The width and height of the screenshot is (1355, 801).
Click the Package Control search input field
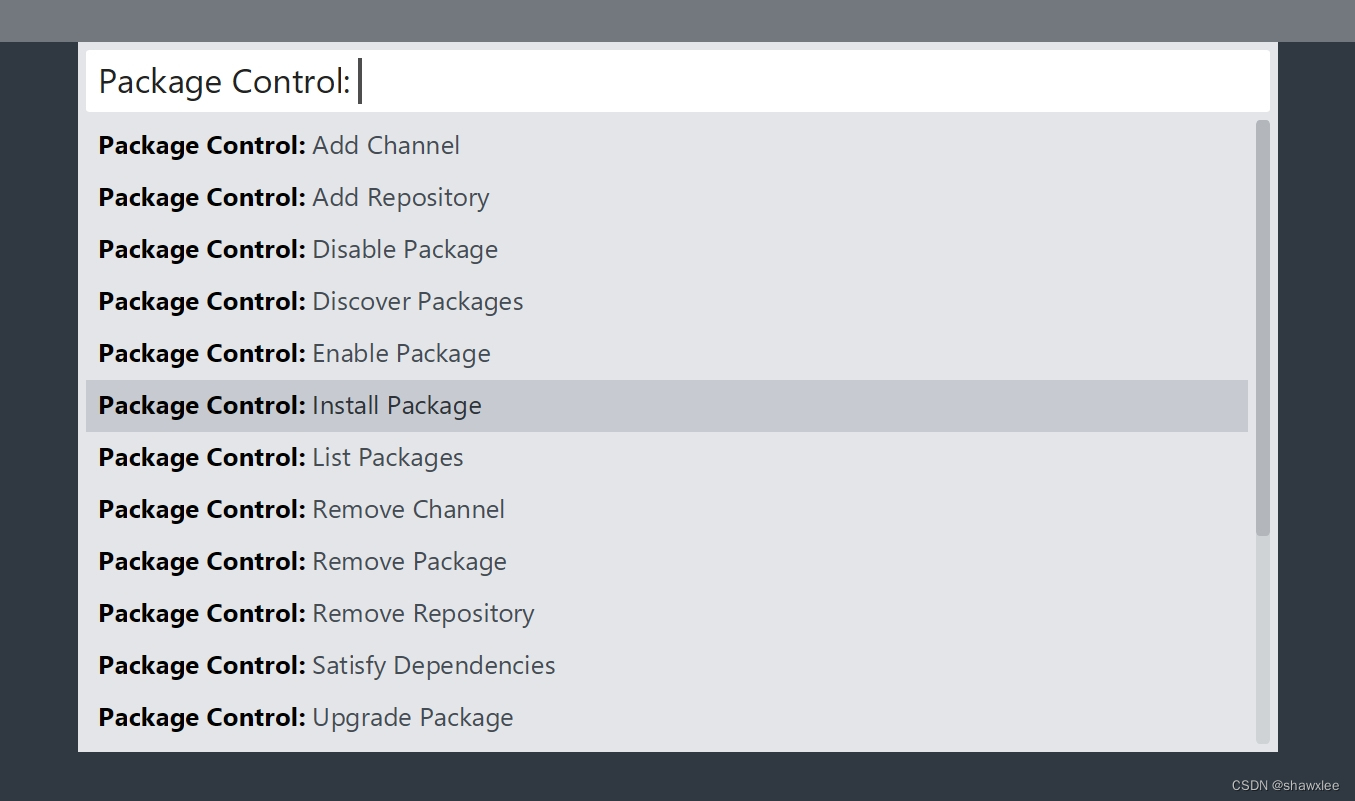click(x=677, y=81)
